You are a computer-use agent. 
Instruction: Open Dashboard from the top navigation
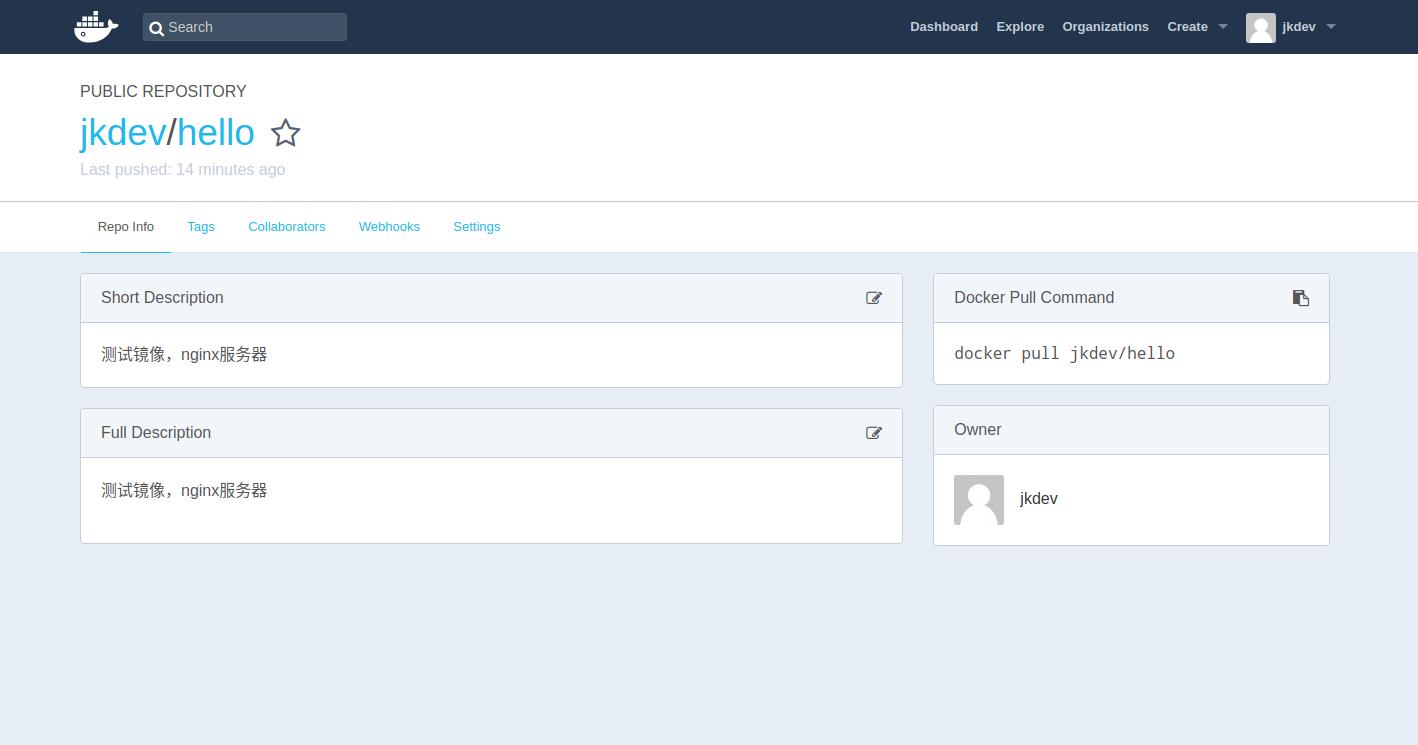(943, 27)
